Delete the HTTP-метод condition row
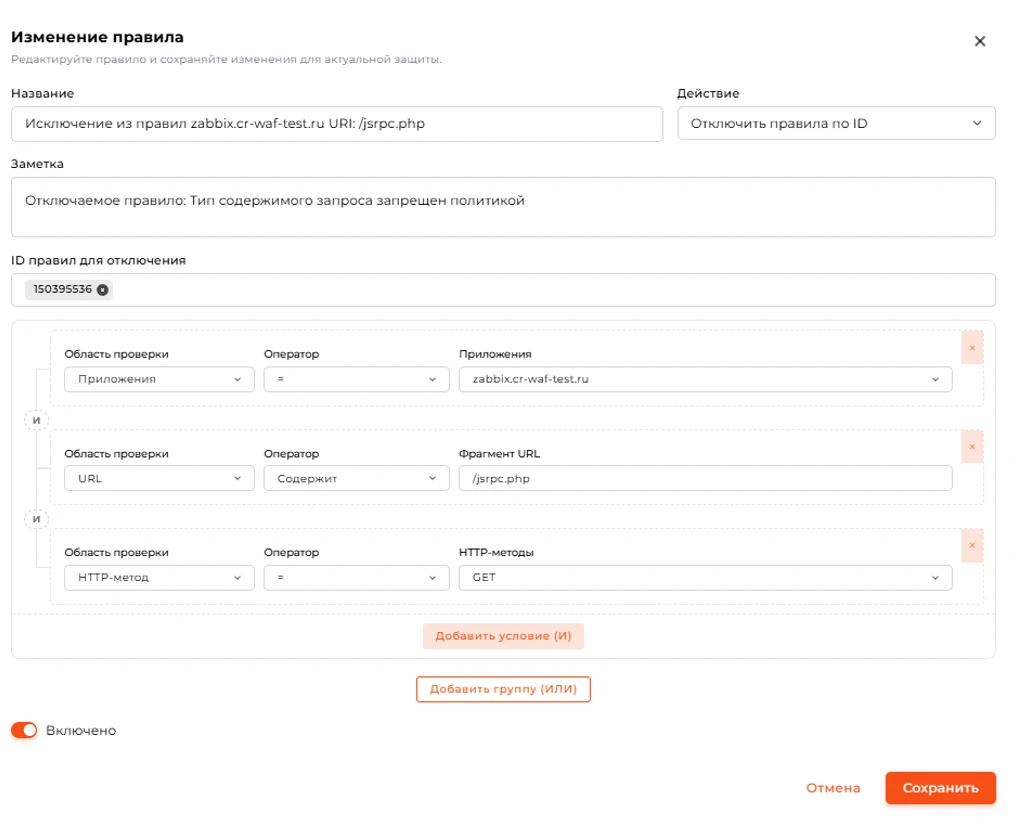 [972, 546]
